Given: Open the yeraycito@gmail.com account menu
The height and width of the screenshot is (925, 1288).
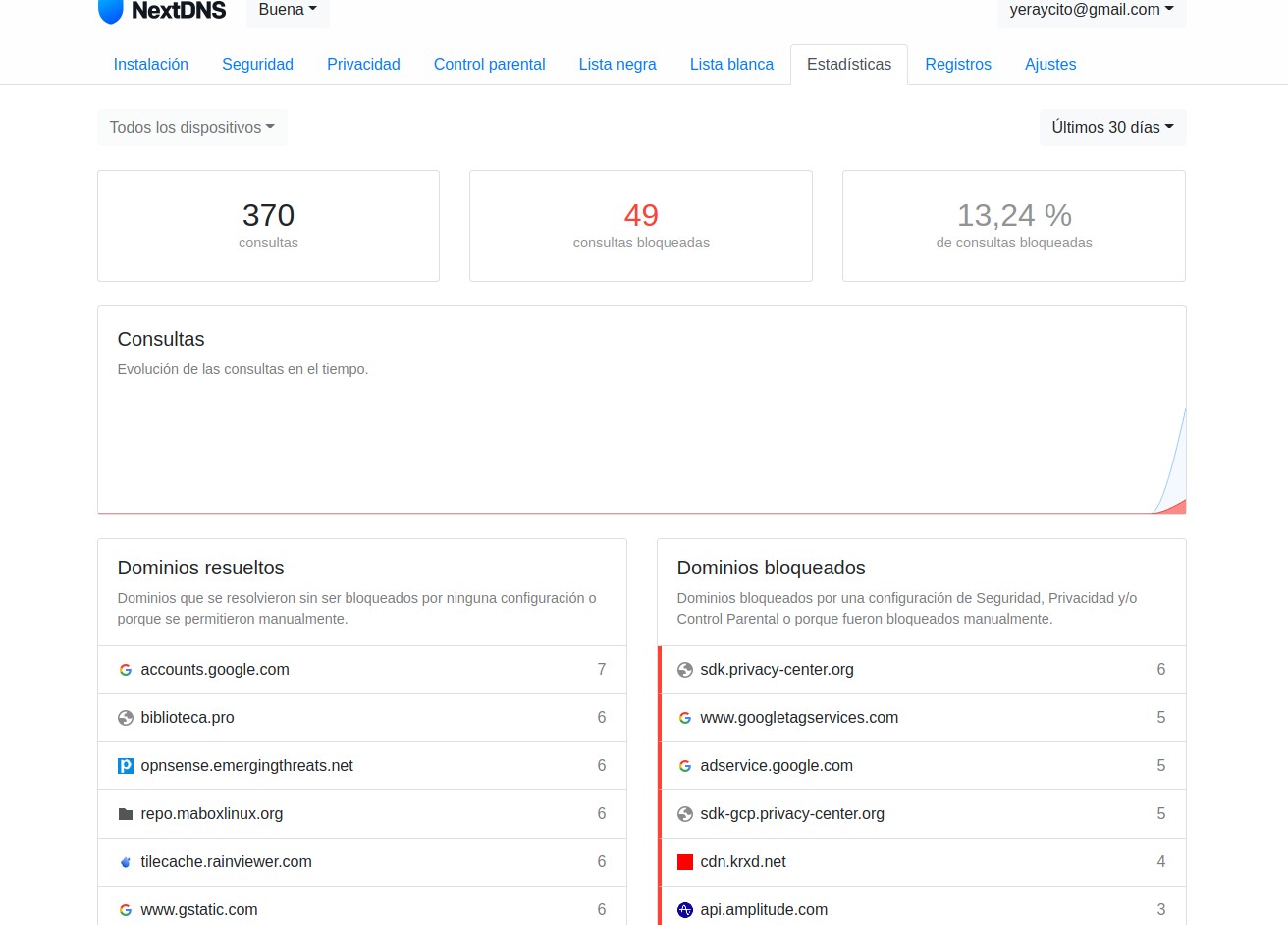Looking at the screenshot, I should coord(1091,10).
